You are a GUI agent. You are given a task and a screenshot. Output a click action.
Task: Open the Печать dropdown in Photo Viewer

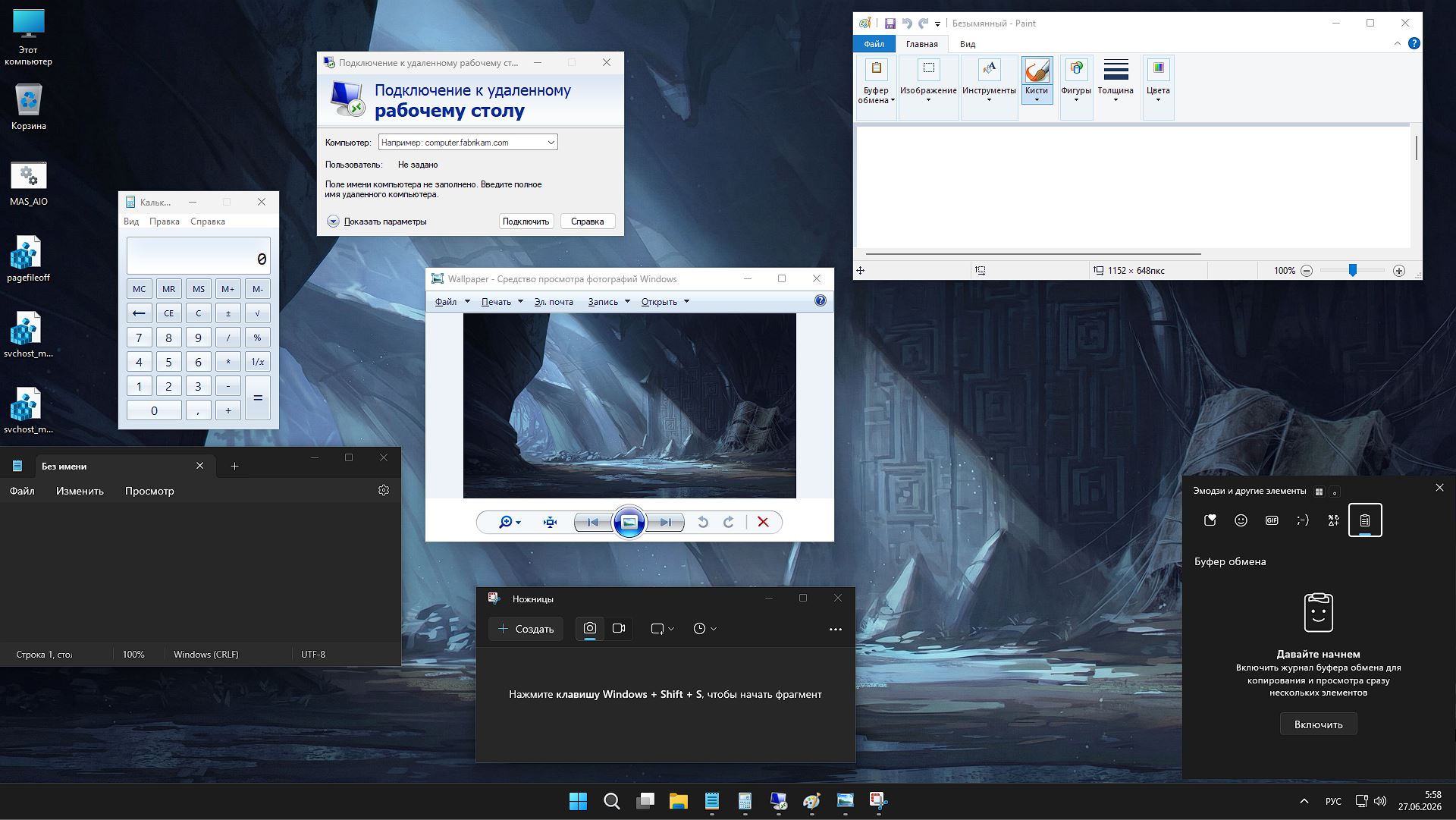coord(502,302)
